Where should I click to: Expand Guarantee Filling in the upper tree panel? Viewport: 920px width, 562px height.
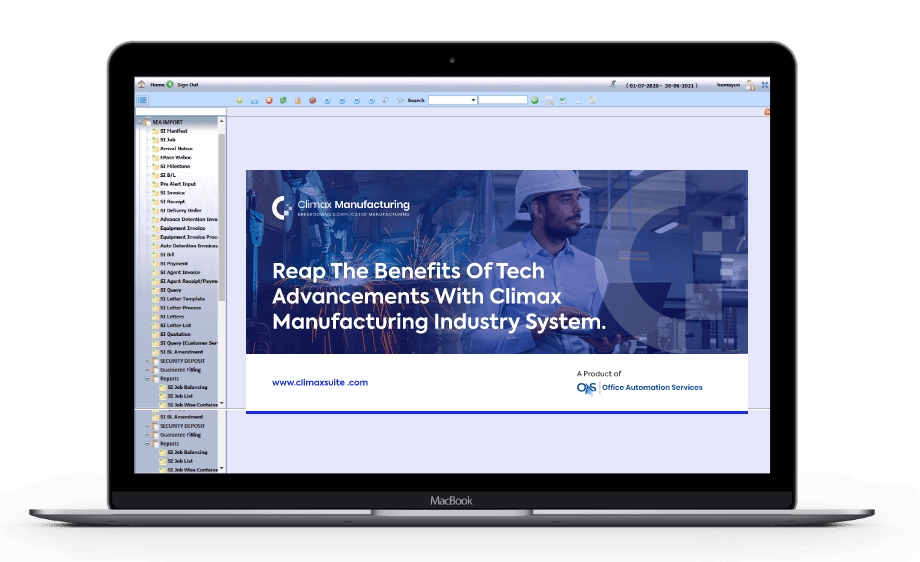pos(147,370)
